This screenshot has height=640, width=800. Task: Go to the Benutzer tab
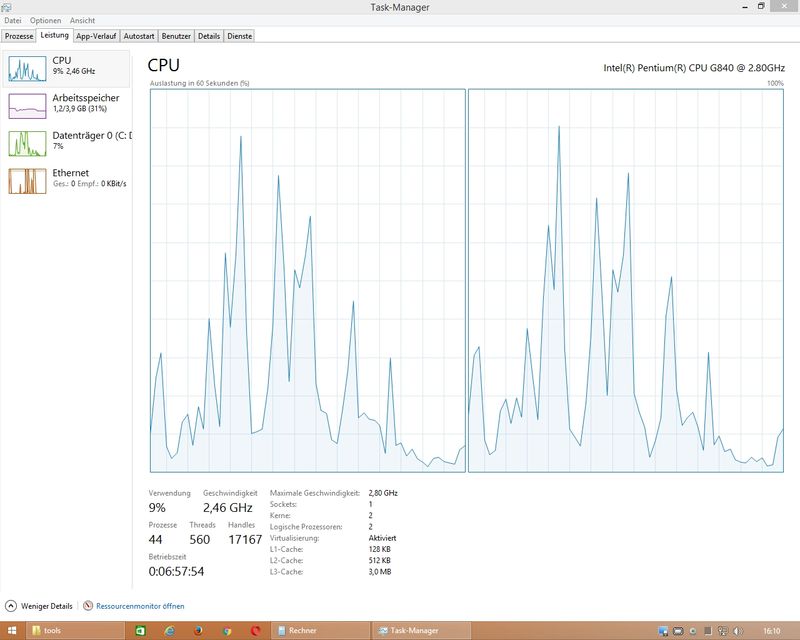tap(176, 36)
